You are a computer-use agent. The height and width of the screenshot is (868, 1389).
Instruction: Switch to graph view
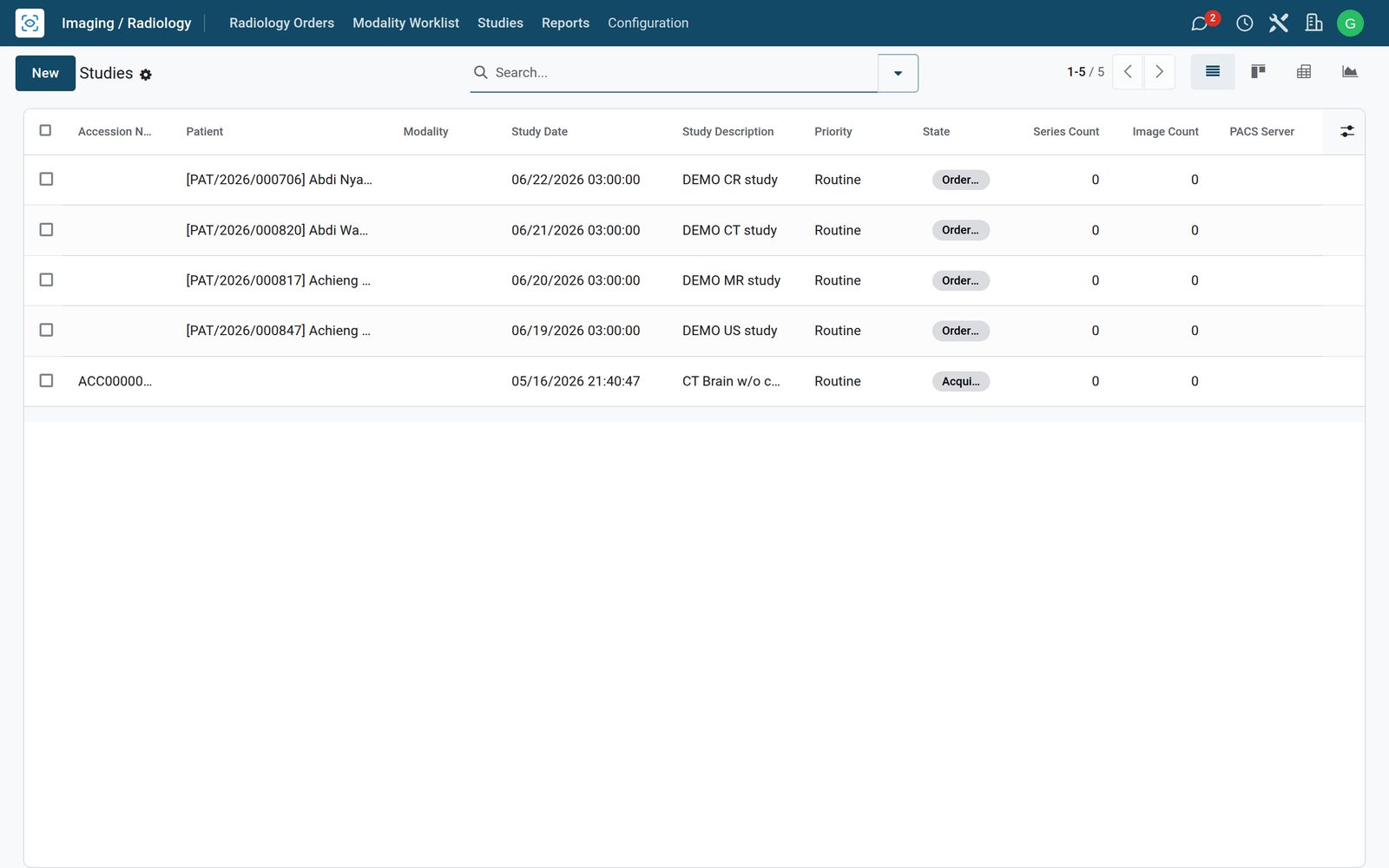click(x=1349, y=72)
